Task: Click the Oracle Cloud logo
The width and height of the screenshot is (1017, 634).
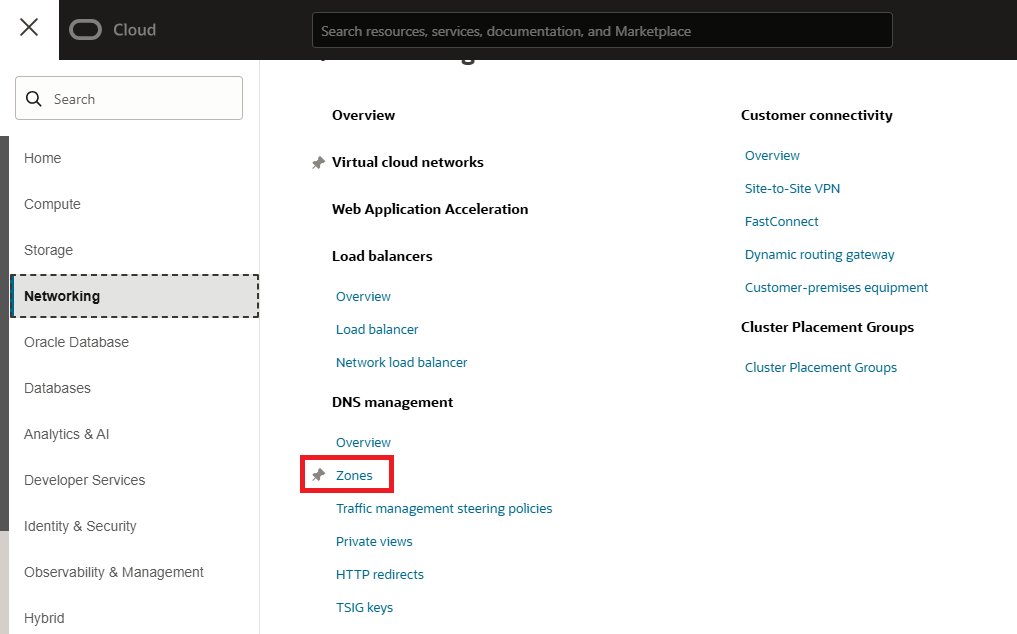Action: (113, 30)
